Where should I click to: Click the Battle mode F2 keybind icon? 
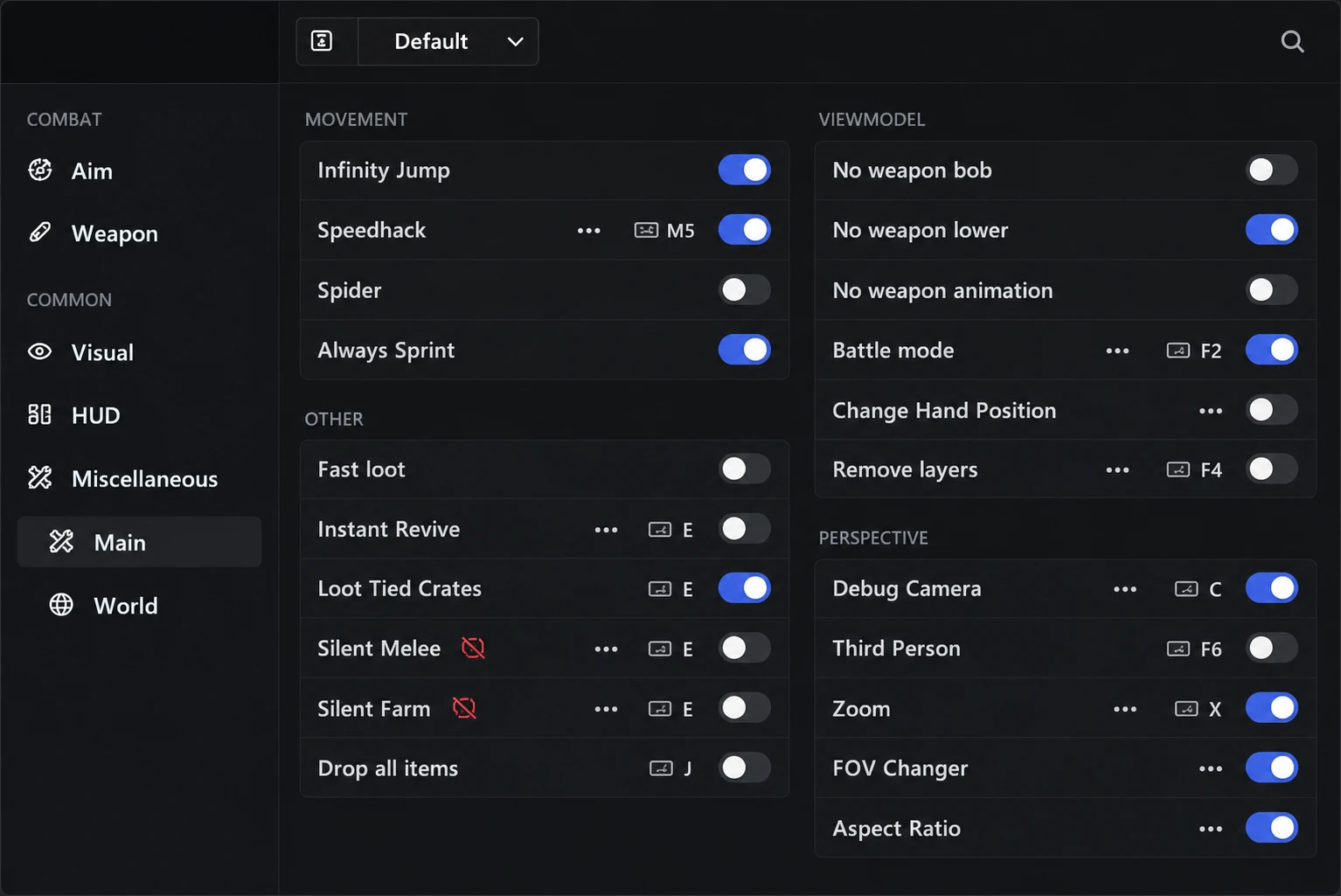click(x=1178, y=351)
